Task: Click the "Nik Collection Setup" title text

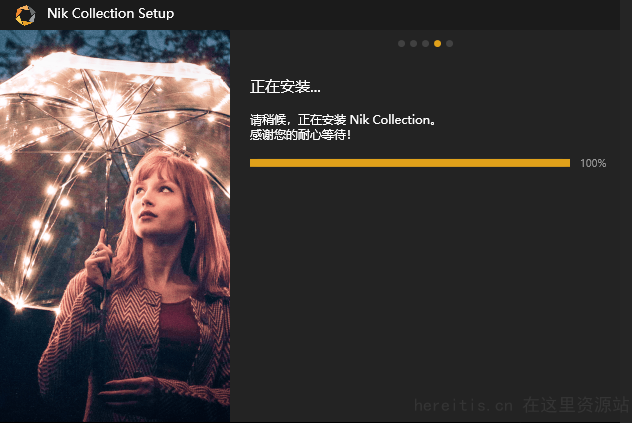Action: pos(110,13)
